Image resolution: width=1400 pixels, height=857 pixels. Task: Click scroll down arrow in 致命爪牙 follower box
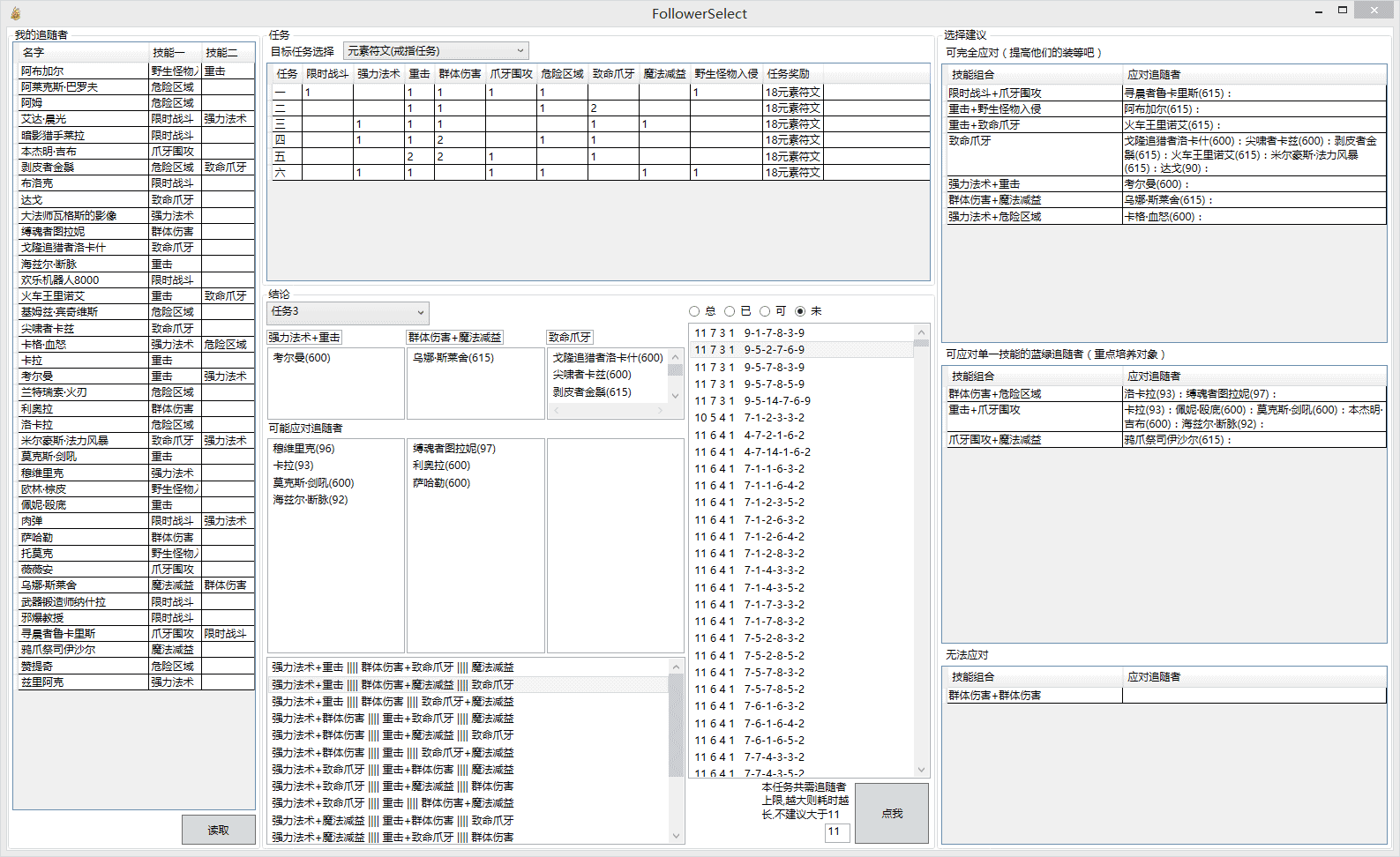676,396
